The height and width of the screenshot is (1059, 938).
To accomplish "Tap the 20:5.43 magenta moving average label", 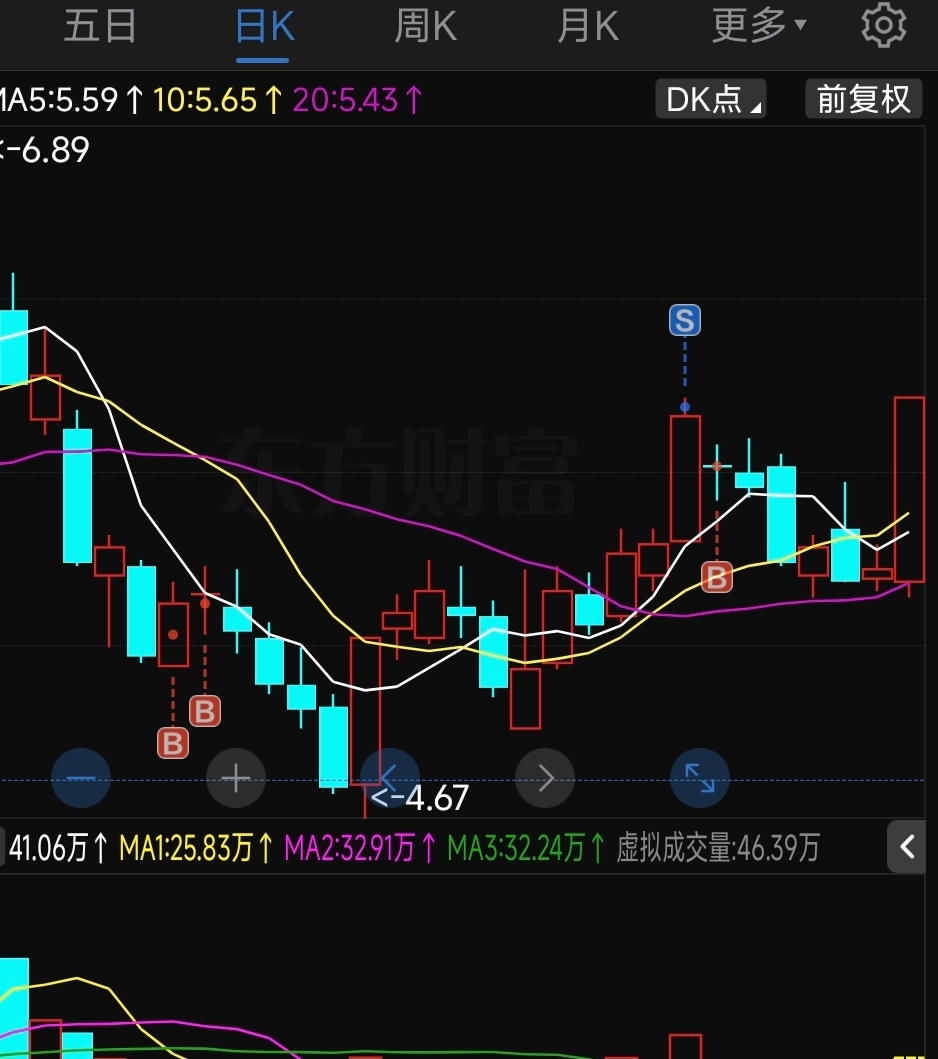I will tap(357, 100).
